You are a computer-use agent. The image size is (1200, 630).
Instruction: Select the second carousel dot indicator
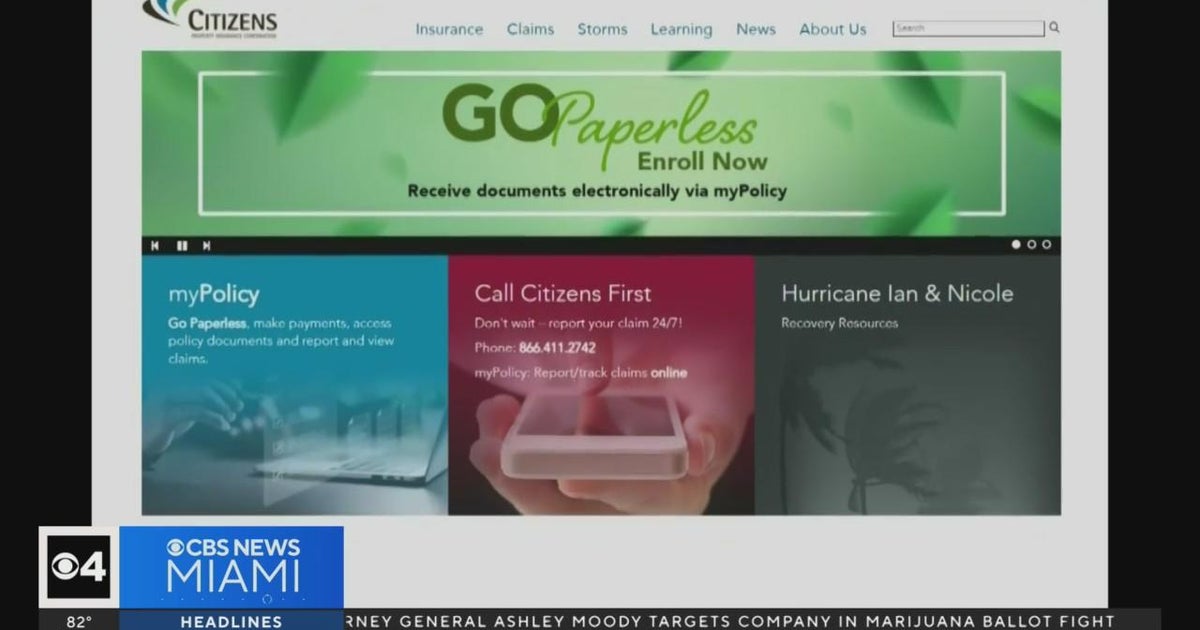[1032, 244]
